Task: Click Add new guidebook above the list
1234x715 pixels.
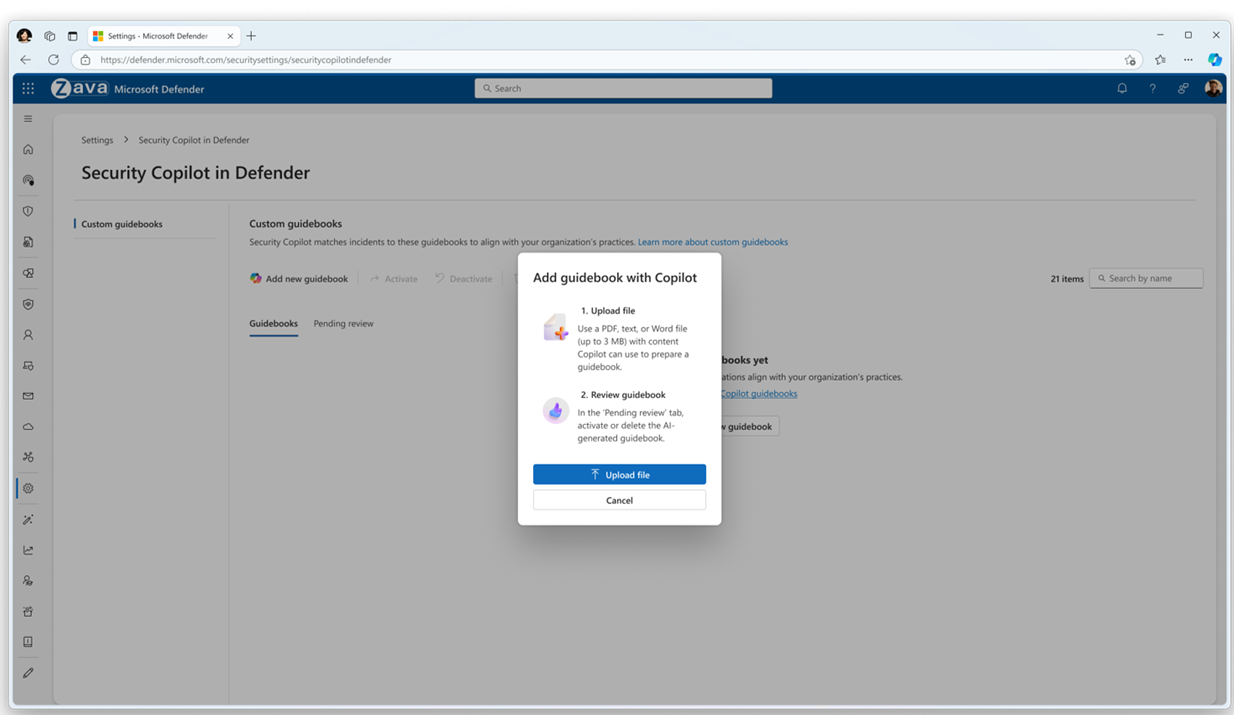Action: [299, 278]
